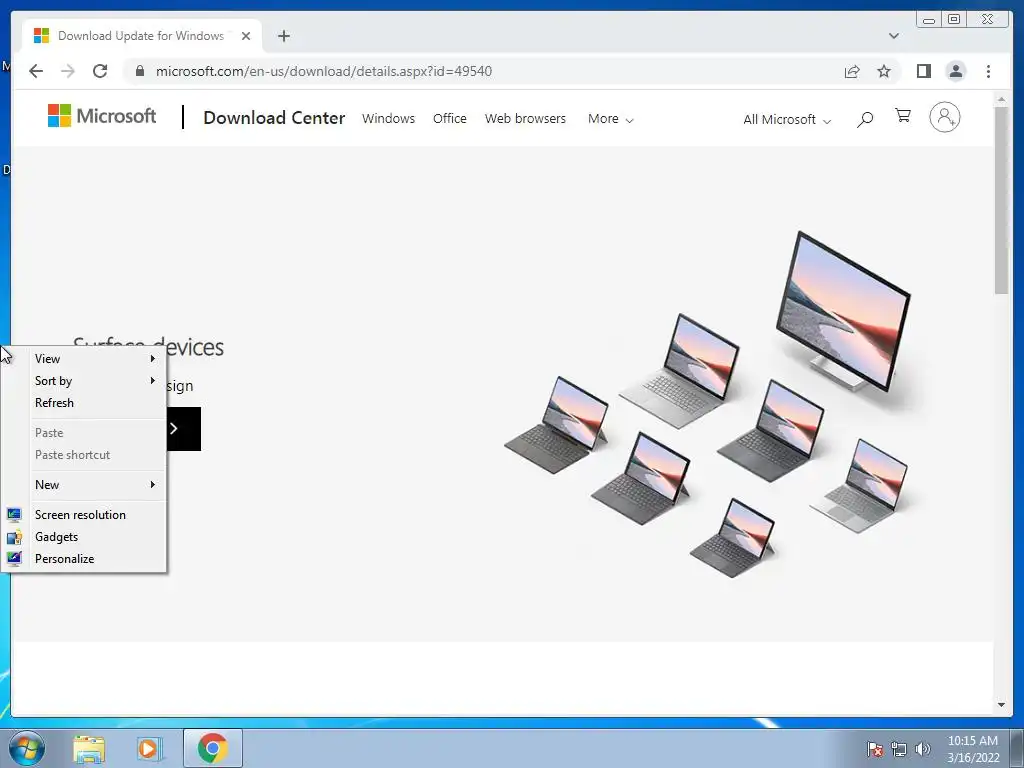Open Chrome profile avatar icon
This screenshot has height=768, width=1024.
coord(955,71)
